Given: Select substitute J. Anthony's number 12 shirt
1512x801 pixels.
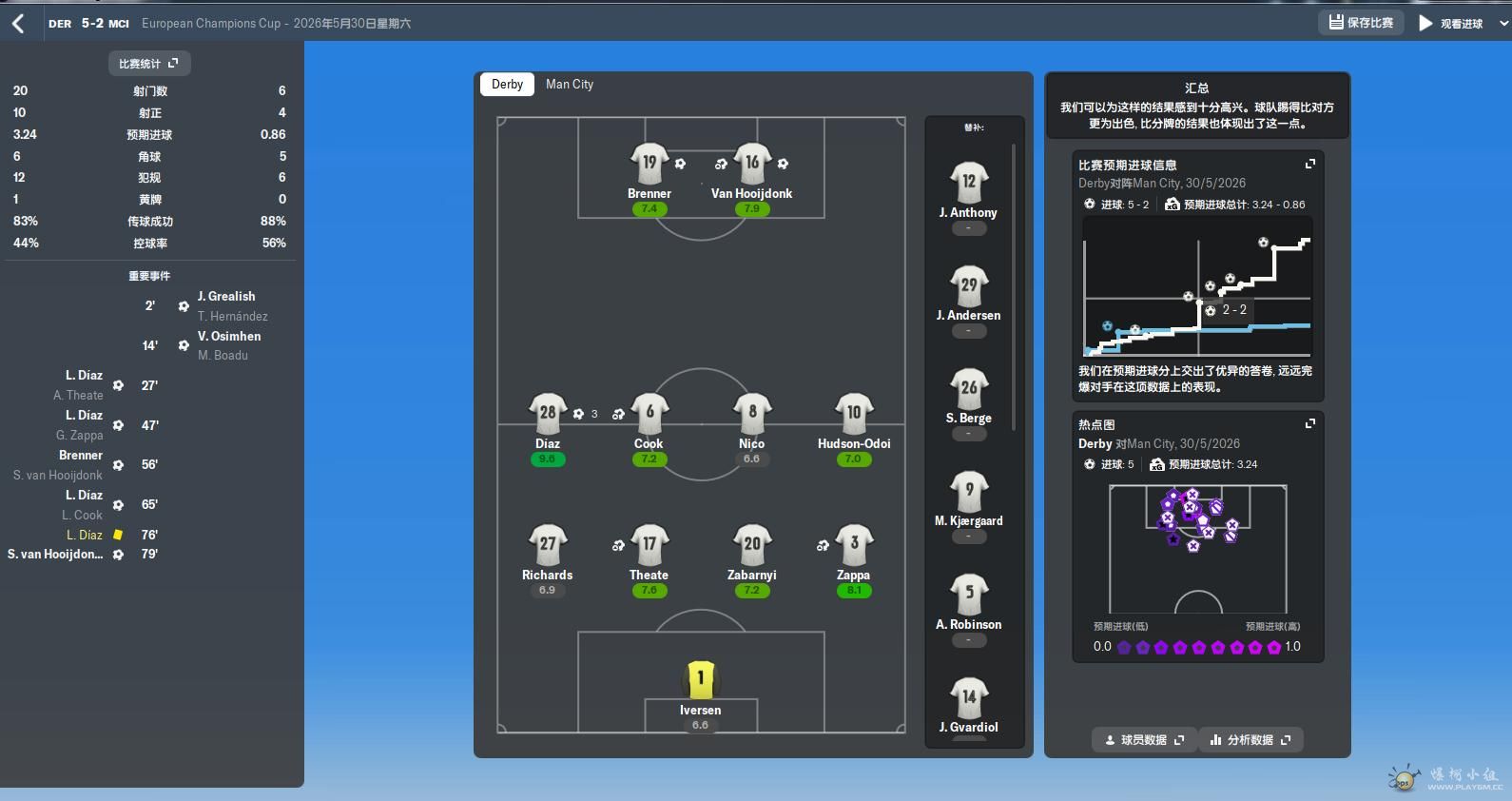Looking at the screenshot, I should (x=969, y=182).
